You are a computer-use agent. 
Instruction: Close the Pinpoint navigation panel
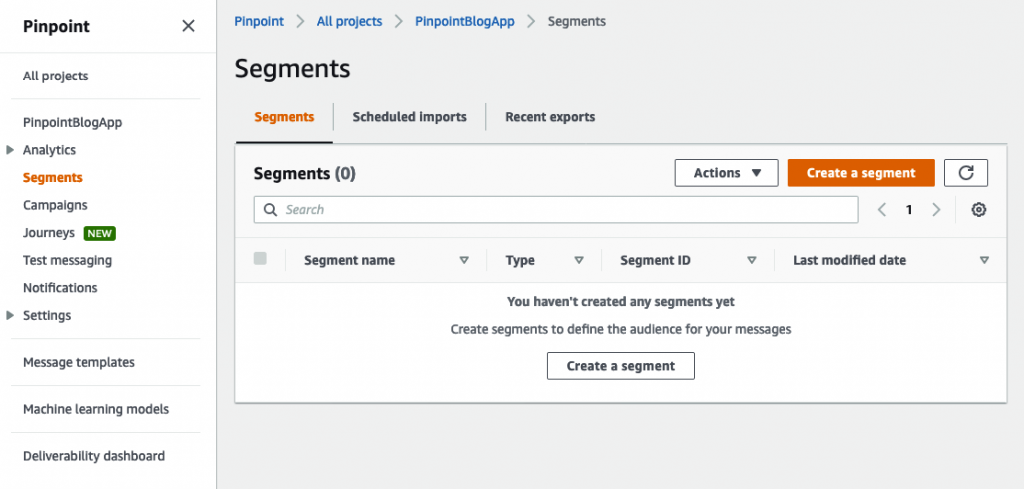pos(188,26)
